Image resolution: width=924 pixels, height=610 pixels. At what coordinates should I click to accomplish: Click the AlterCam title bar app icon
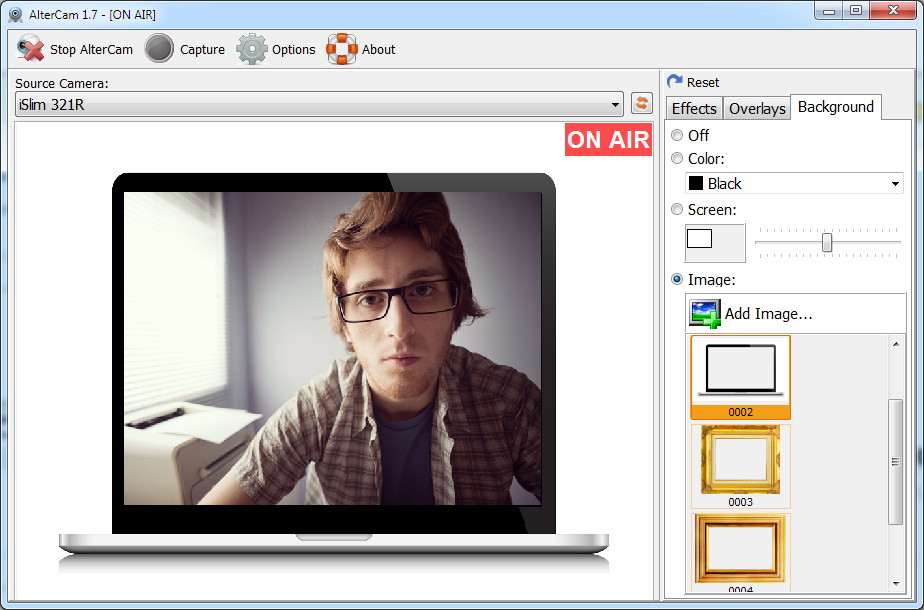15,14
